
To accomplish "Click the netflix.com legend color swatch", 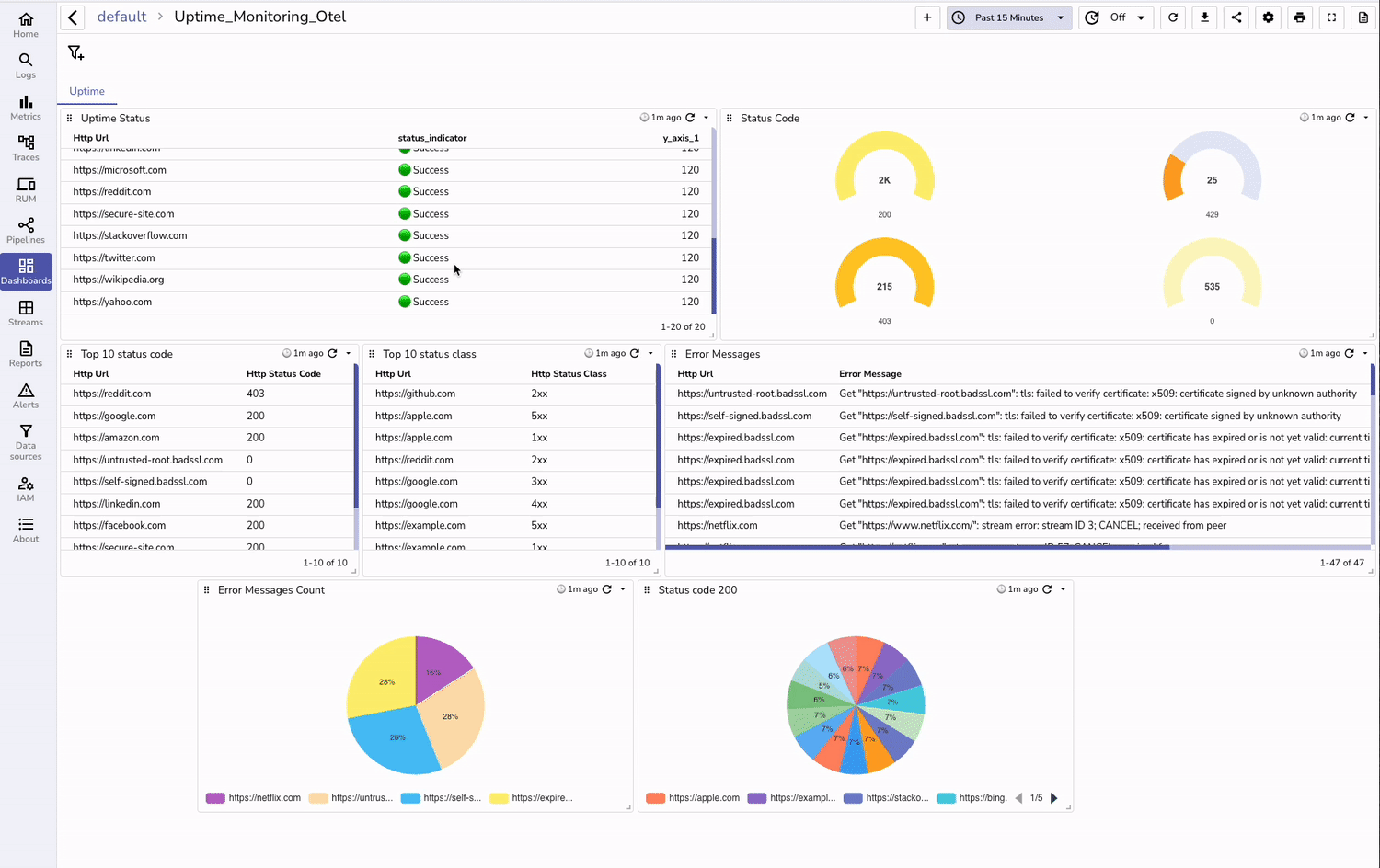I will coord(215,797).
